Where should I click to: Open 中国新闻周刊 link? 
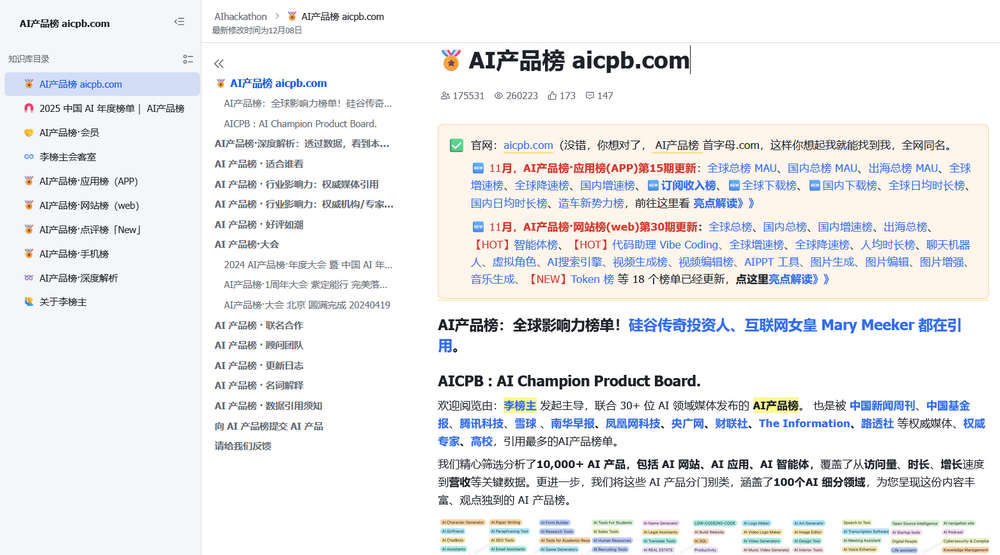[x=882, y=406]
